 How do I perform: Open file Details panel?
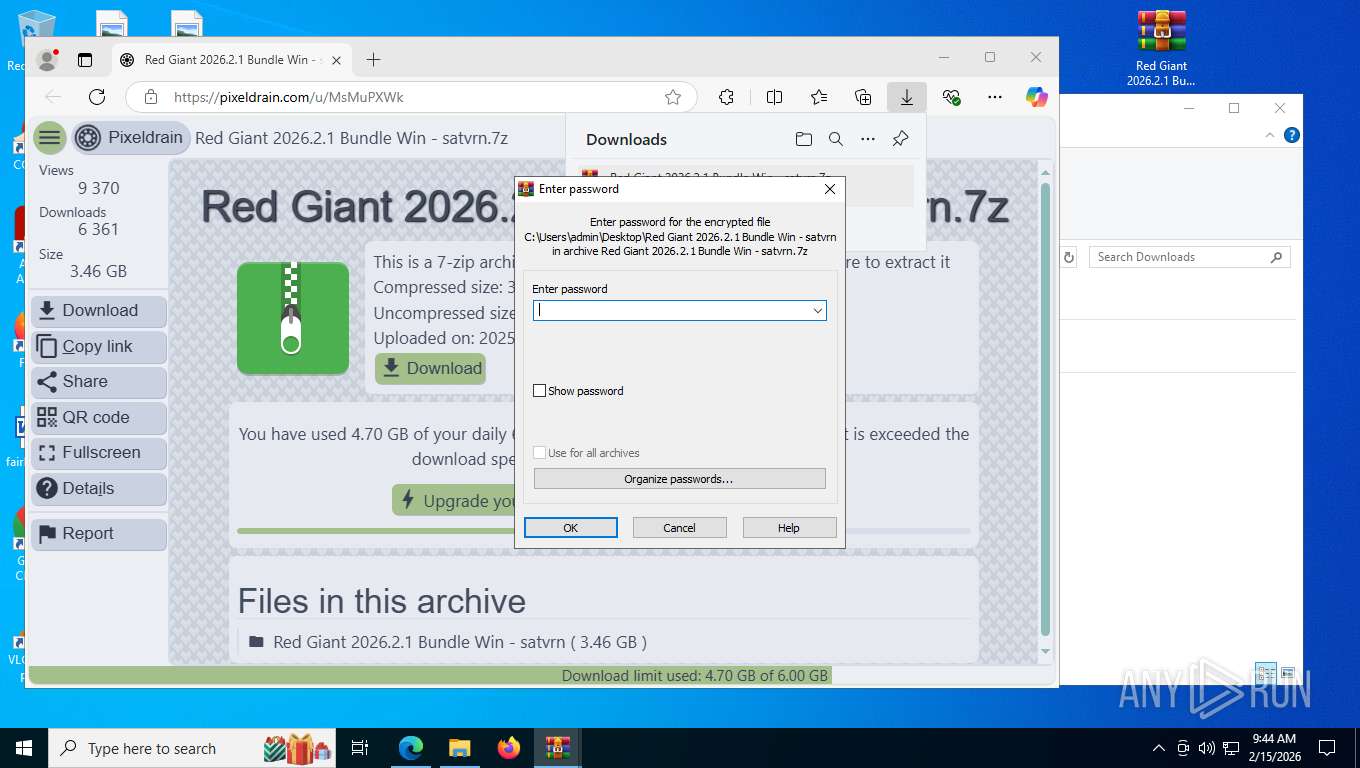[99, 489]
